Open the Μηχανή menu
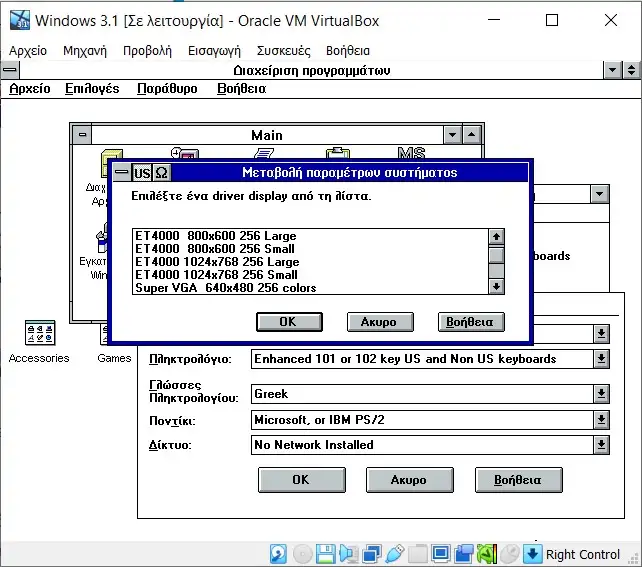 click(85, 51)
